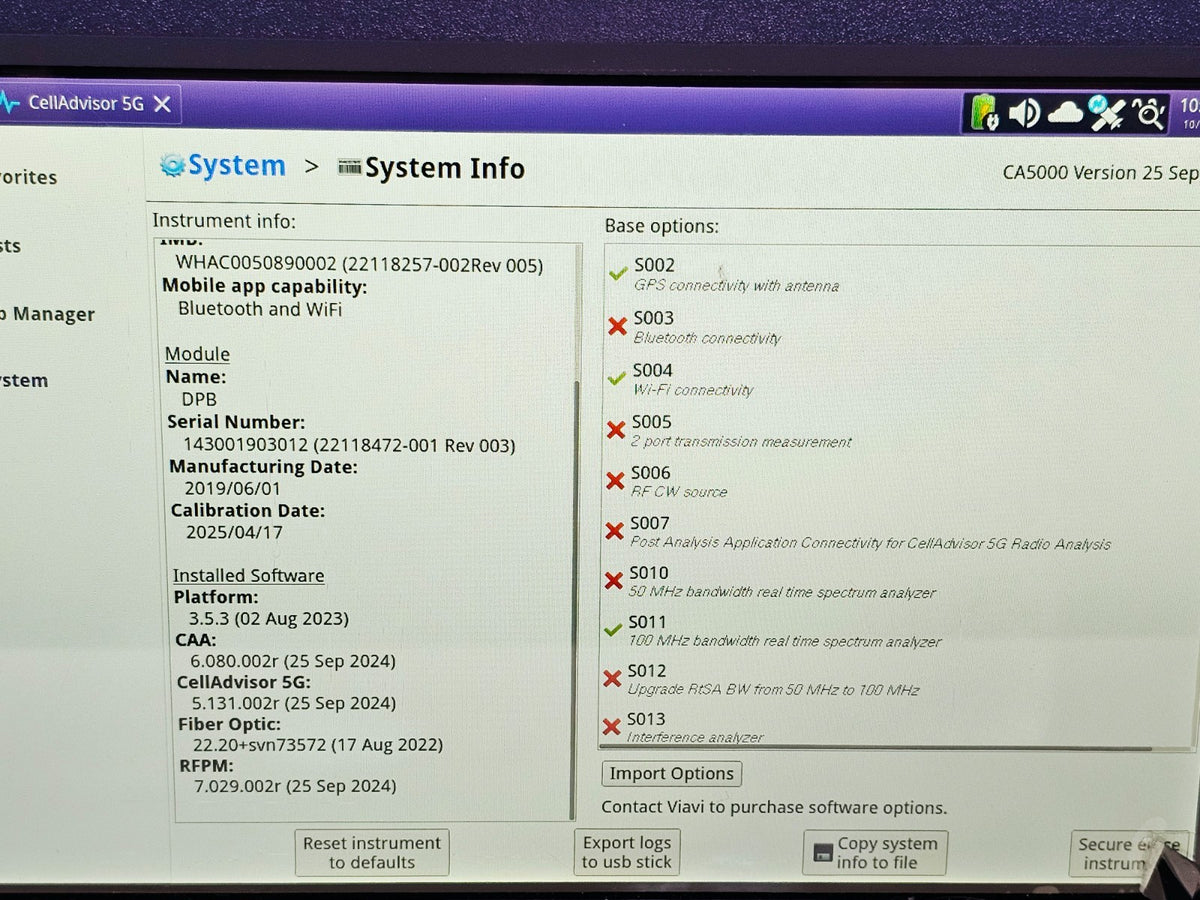1200x900 pixels.
Task: Click the GPS satellite status icon
Action: [x=1107, y=113]
